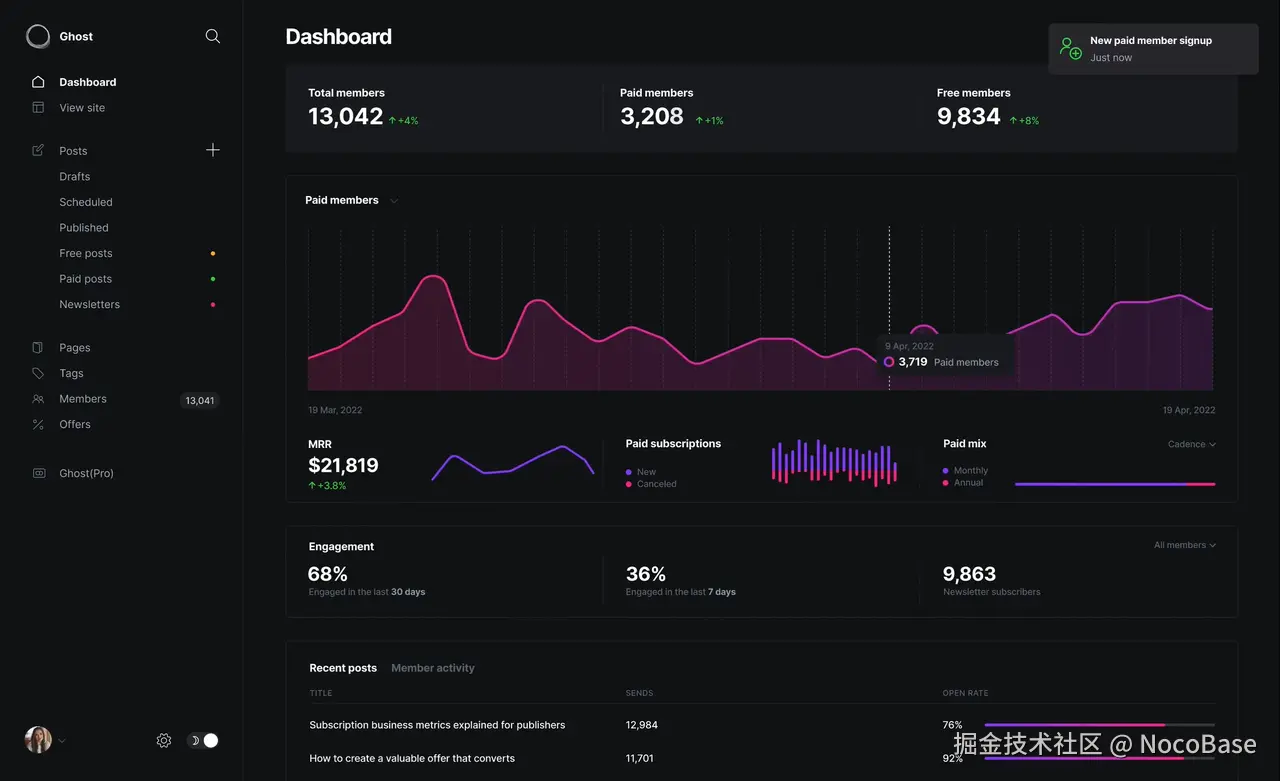
Task: Click the Monthly legend entry
Action: pos(965,470)
